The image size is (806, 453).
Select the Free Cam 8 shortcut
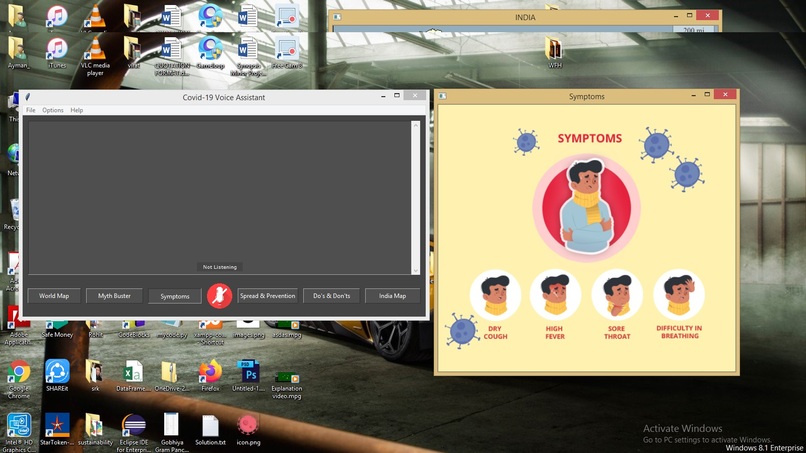287,53
